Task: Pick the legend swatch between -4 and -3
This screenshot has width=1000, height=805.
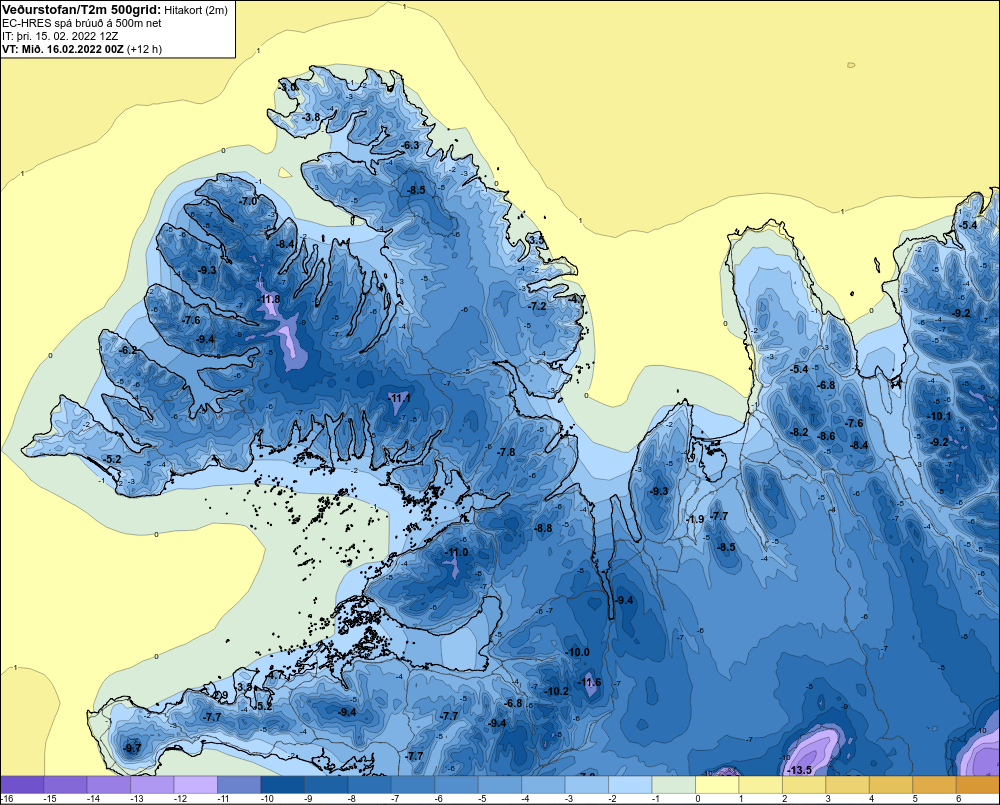Action: coord(543,785)
